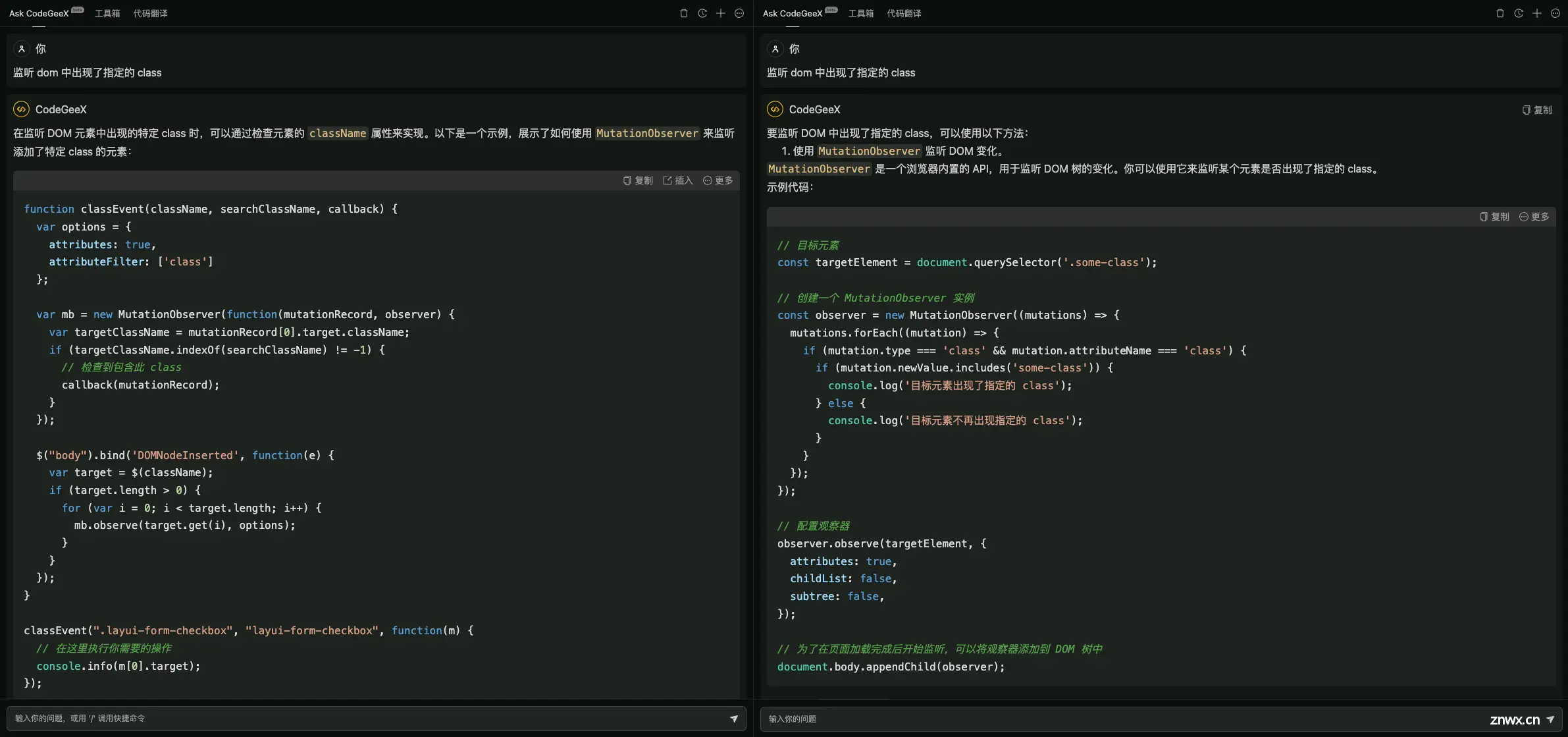Image resolution: width=1568 pixels, height=737 pixels.
Task: Open chat history icon in right panel
Action: [1519, 13]
